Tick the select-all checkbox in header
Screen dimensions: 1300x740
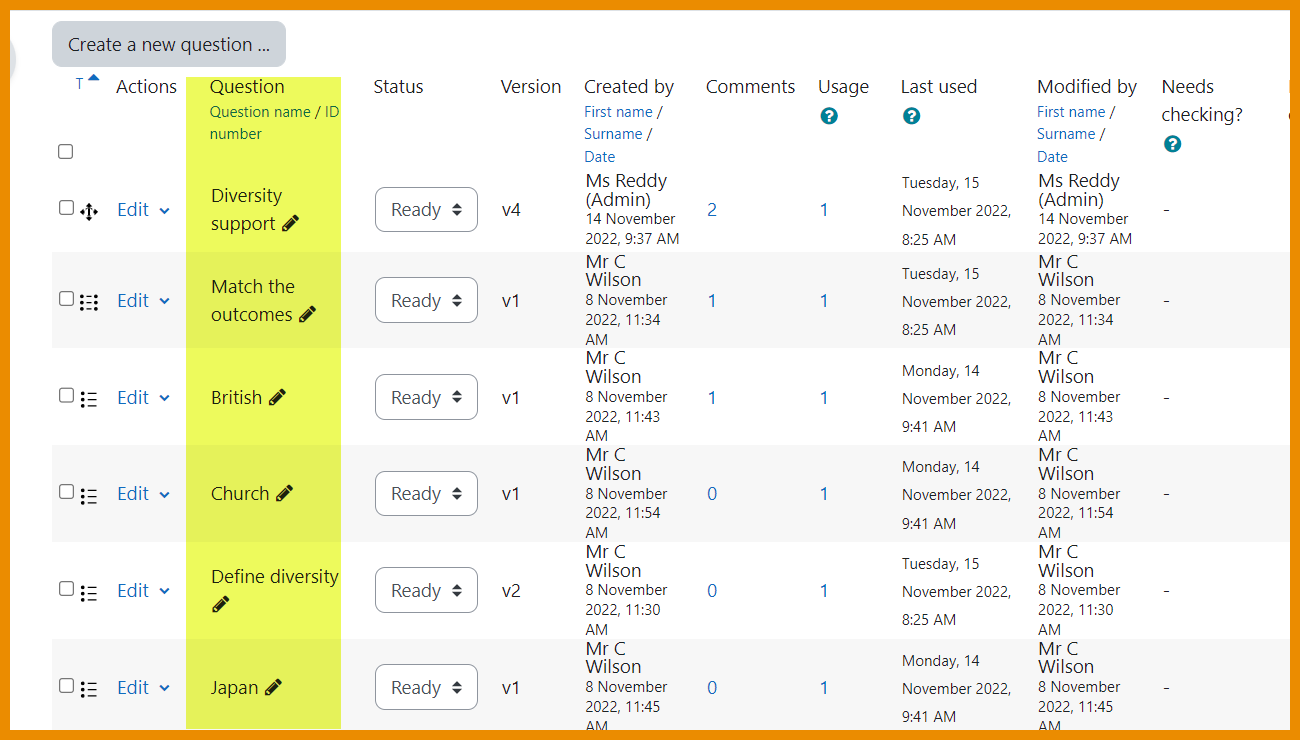point(66,152)
